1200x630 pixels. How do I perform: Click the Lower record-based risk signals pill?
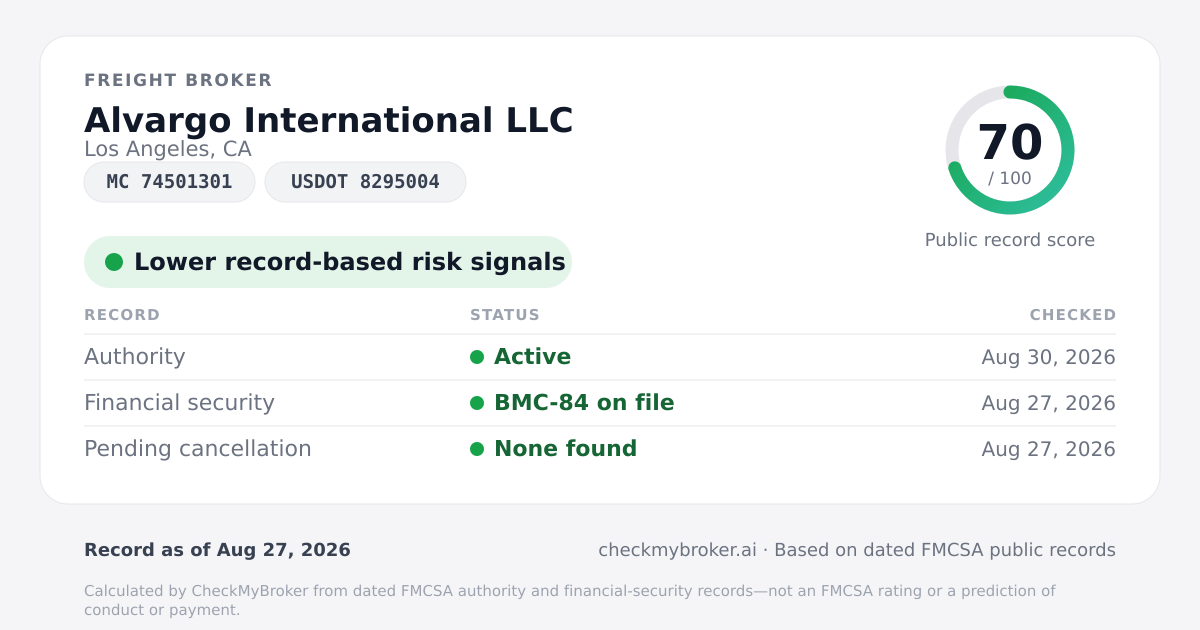pyautogui.click(x=328, y=262)
